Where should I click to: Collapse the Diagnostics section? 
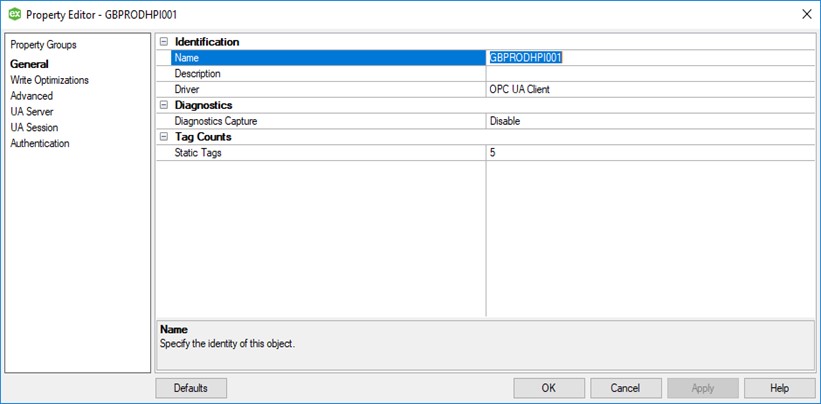[163, 105]
